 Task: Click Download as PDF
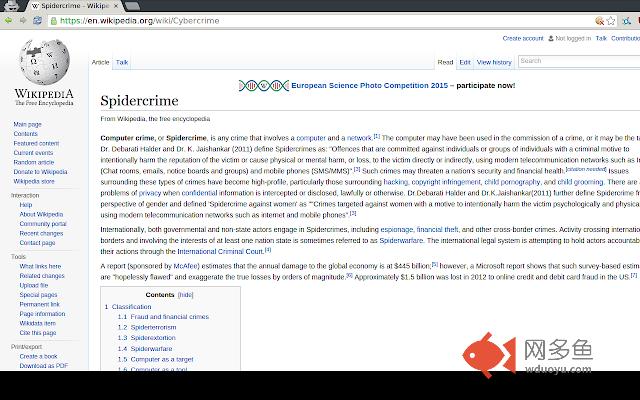[x=44, y=366]
